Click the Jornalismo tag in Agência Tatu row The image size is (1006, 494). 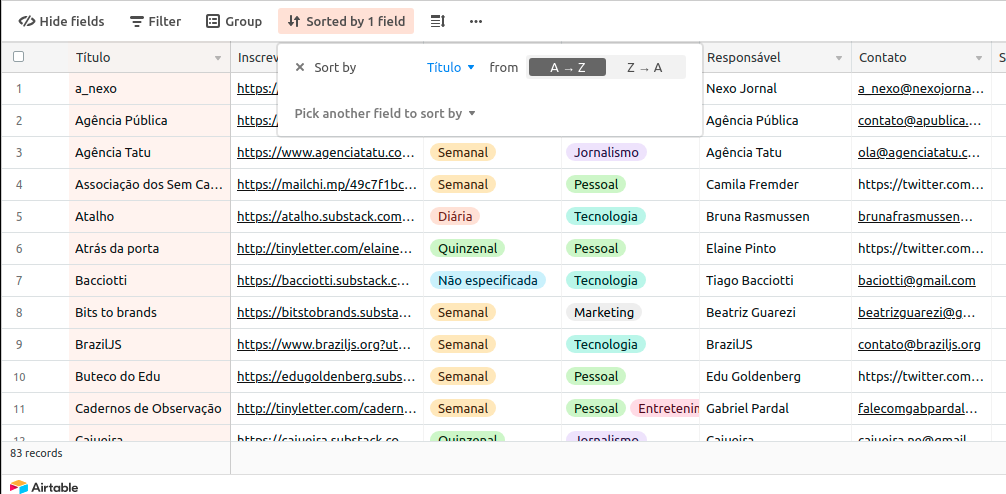point(606,153)
